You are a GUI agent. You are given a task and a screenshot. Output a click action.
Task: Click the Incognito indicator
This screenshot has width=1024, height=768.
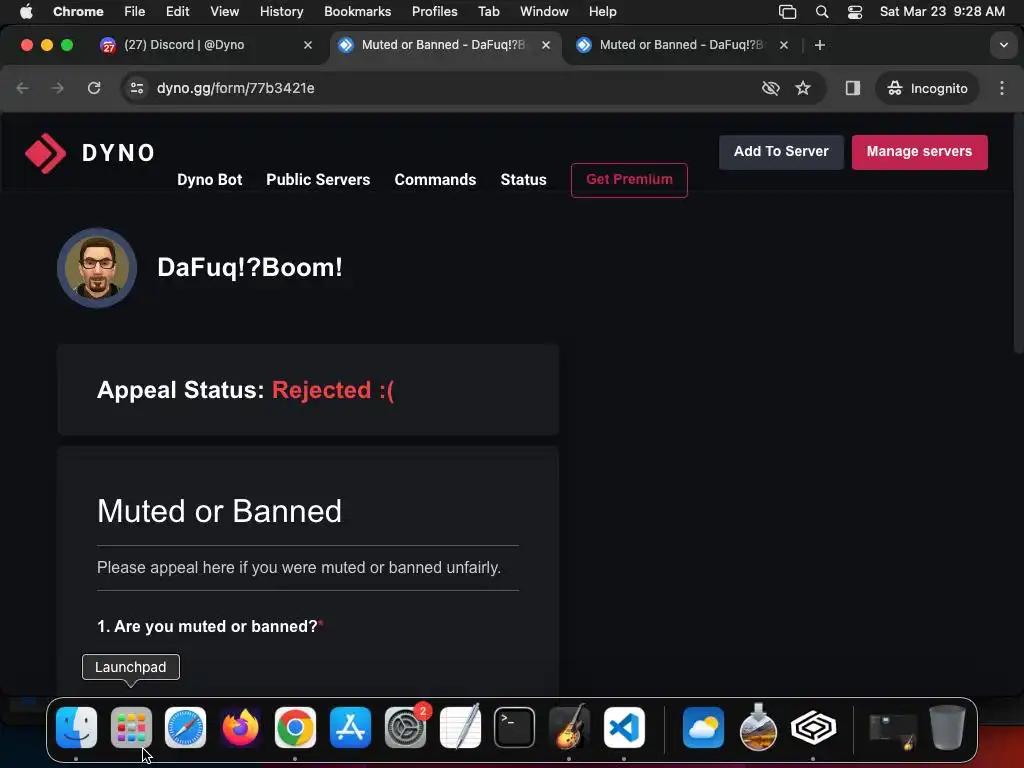click(927, 88)
